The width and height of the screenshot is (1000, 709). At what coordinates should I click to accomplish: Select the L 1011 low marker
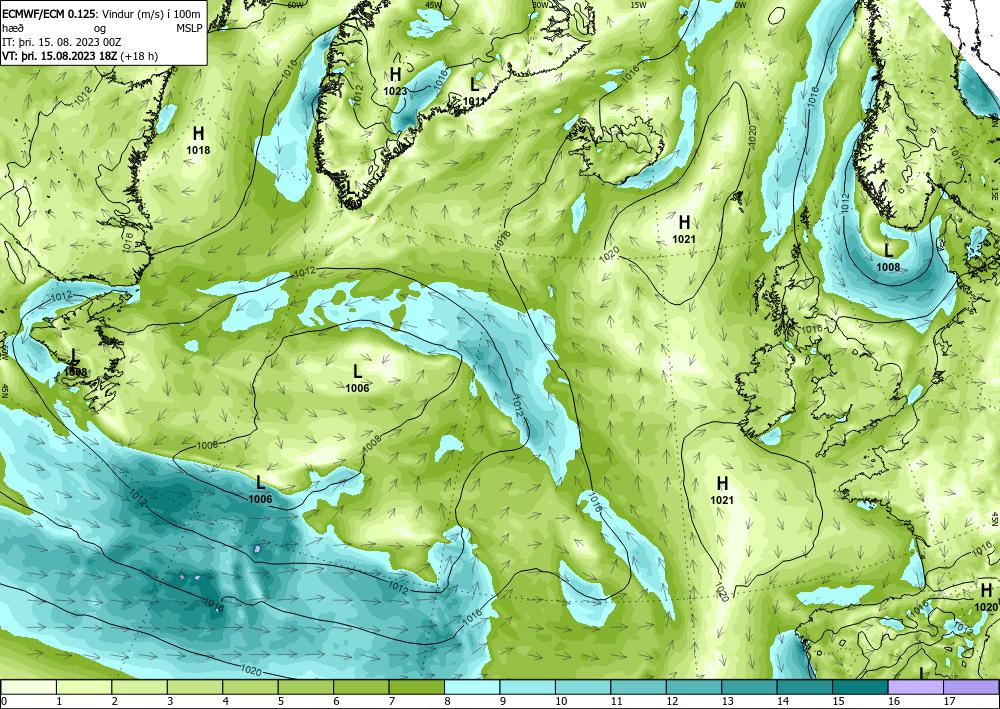tap(474, 91)
